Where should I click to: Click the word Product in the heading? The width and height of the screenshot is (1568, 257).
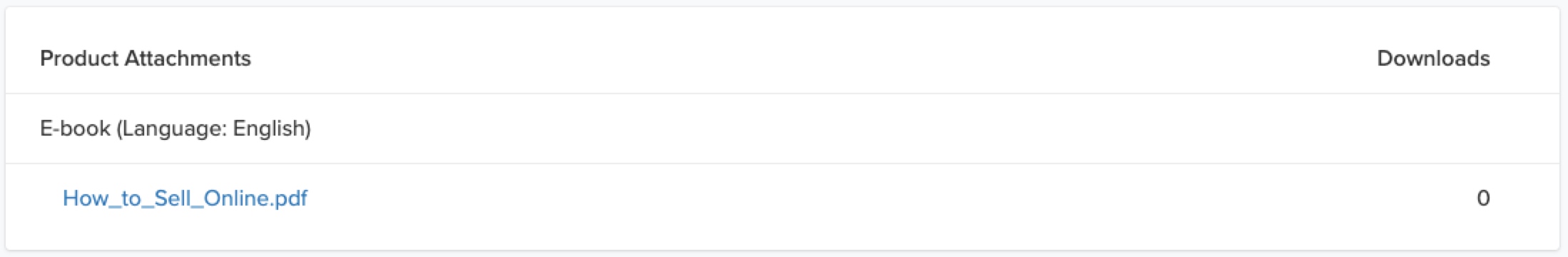pos(79,58)
